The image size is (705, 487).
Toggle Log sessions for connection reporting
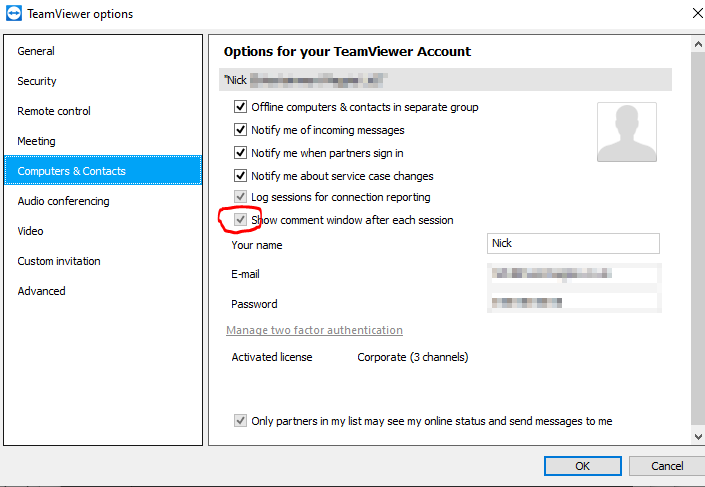pyautogui.click(x=241, y=197)
